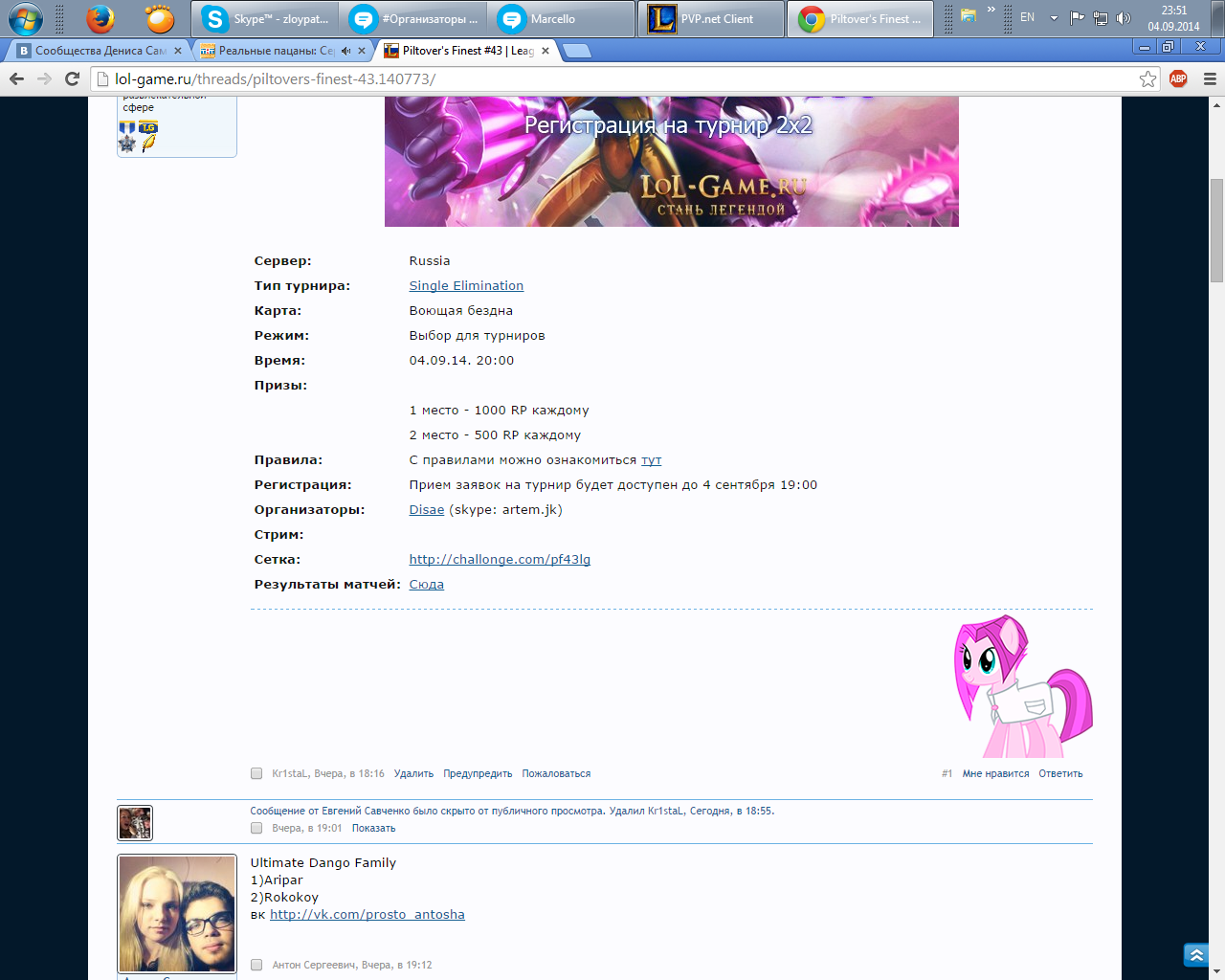Open a new Chrome tab
Viewport: 1225px width, 980px height.
(x=576, y=51)
